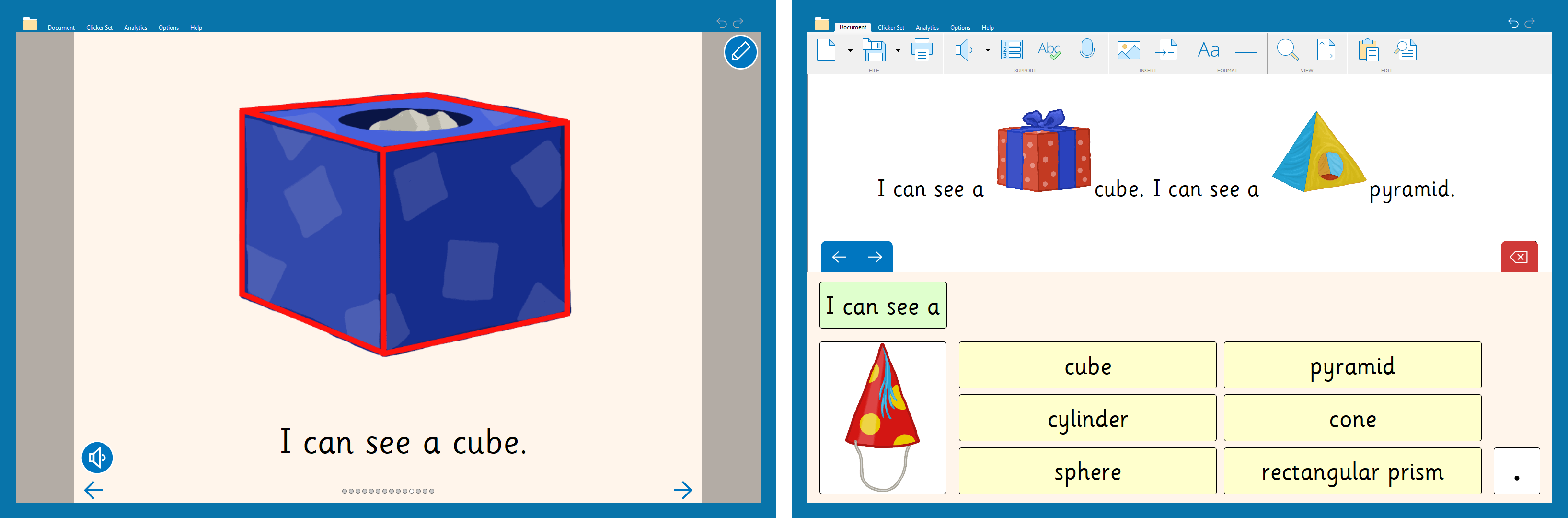This screenshot has height=518, width=1568.
Task: Go to next book page arrow
Action: pyautogui.click(x=683, y=490)
